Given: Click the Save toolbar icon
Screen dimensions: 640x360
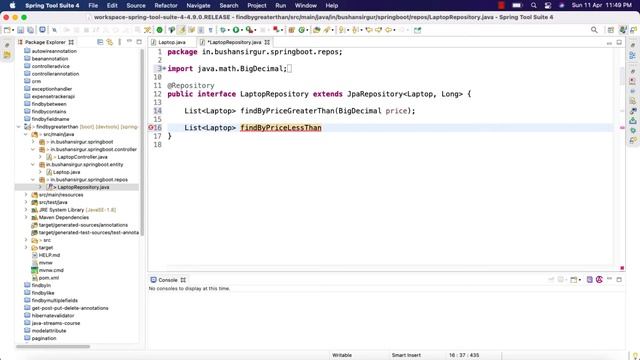Looking at the screenshot, I should tap(20, 30).
